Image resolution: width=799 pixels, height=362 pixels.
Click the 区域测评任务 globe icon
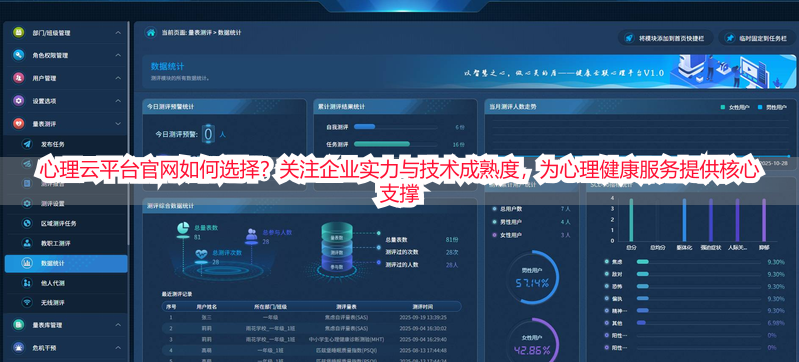[x=27, y=223]
